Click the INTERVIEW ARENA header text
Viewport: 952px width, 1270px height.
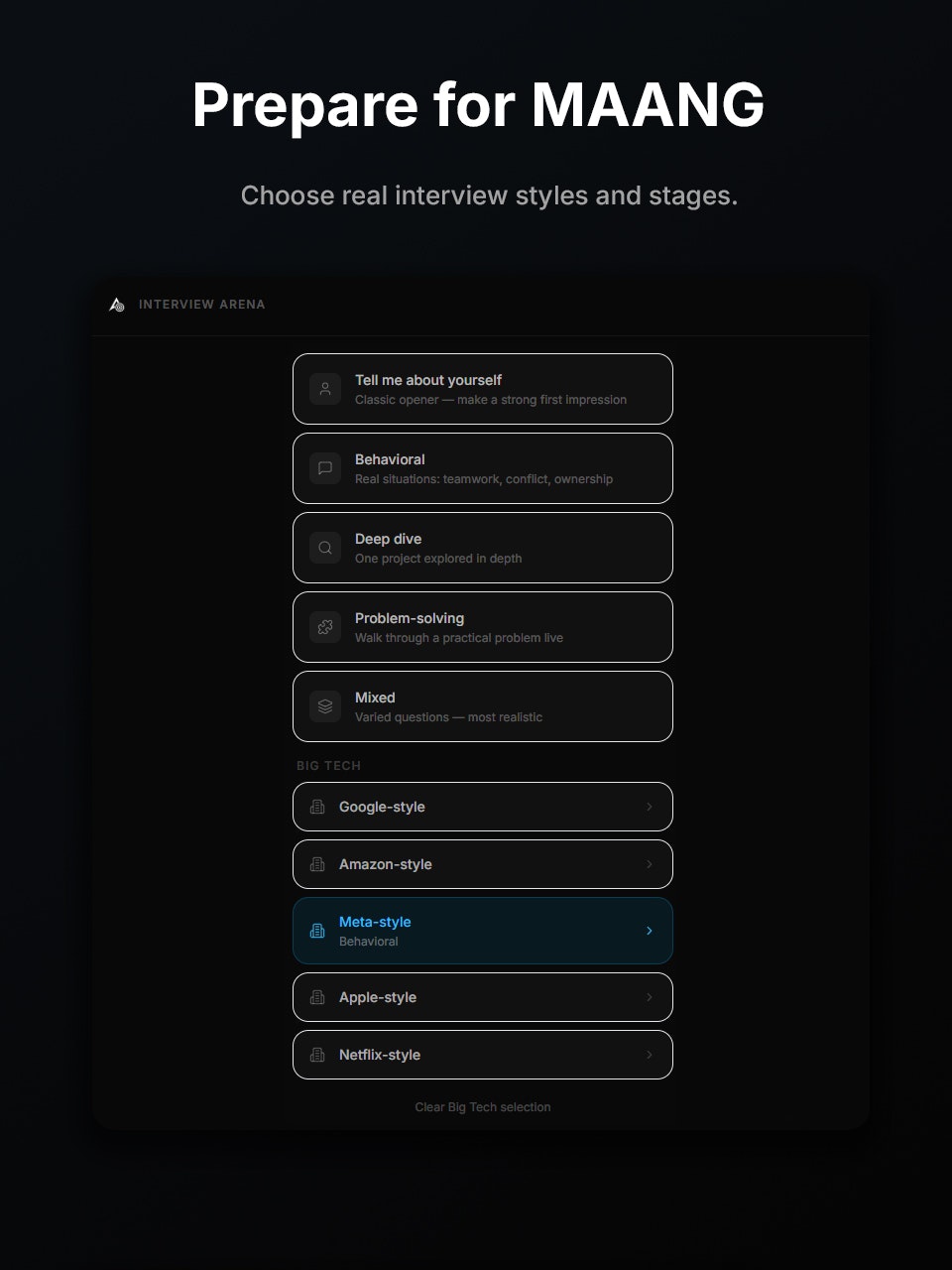202,305
